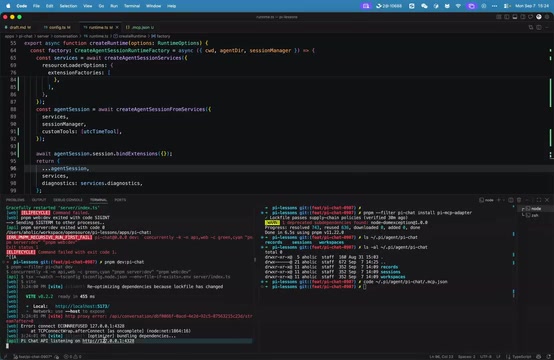
Task: Switch to the Ports panel tab
Action: point(120,200)
